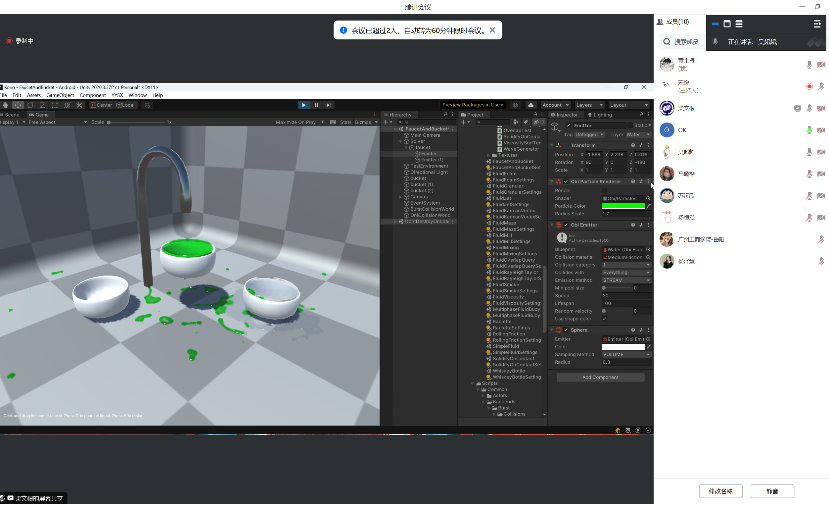Screen dimensions: 829x505
Task: Click the Particle Color eyedropper icon
Action: [x=648, y=206]
